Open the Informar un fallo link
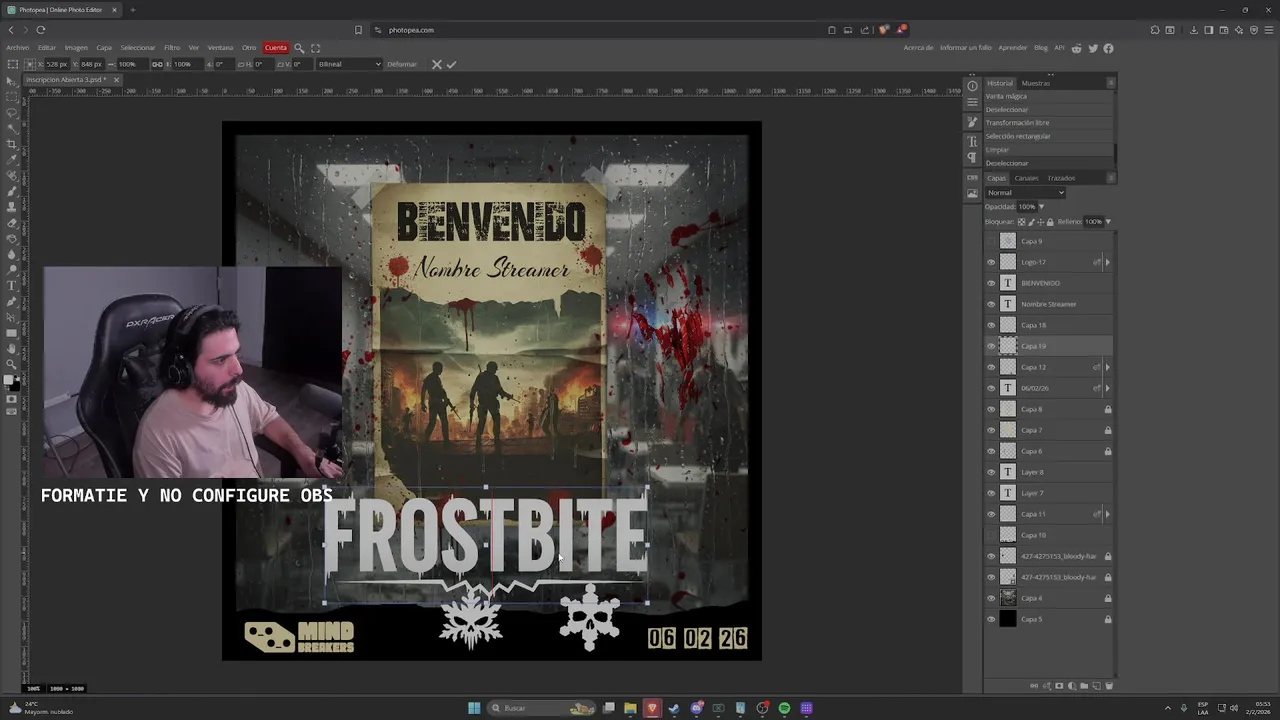This screenshot has height=720, width=1280. point(966,48)
